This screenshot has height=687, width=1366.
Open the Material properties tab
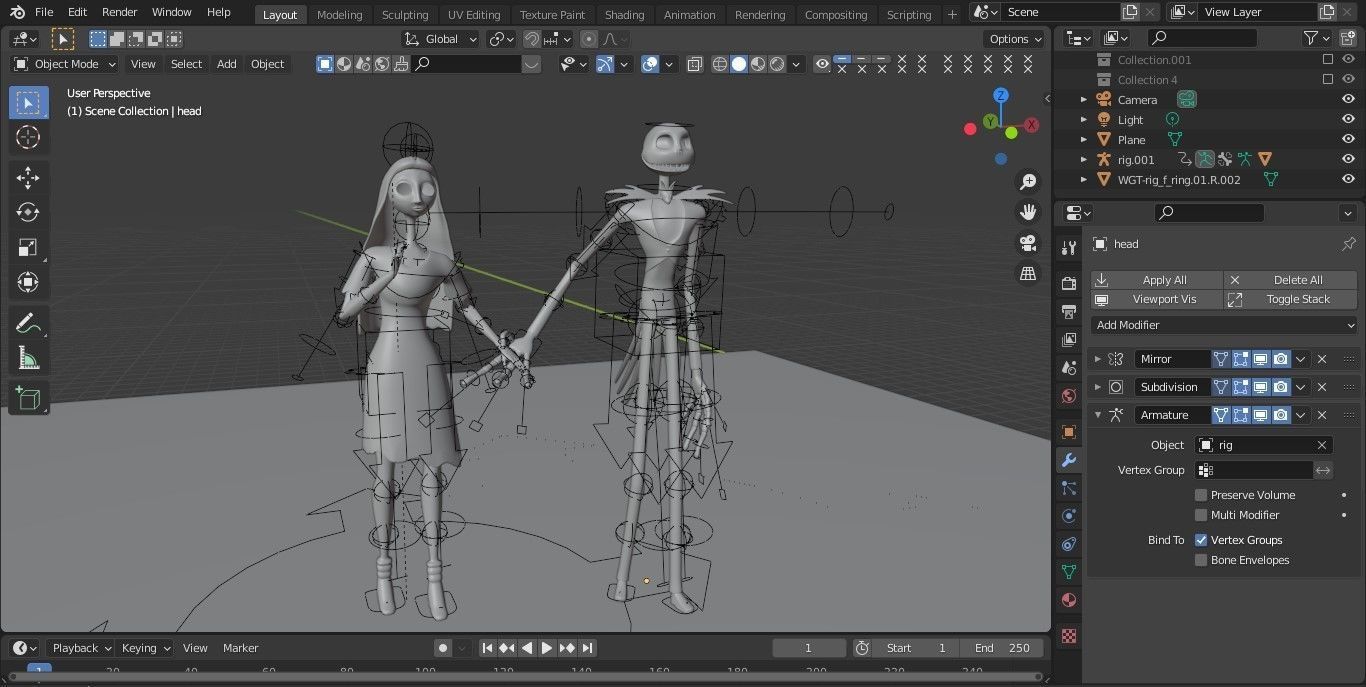pos(1069,600)
